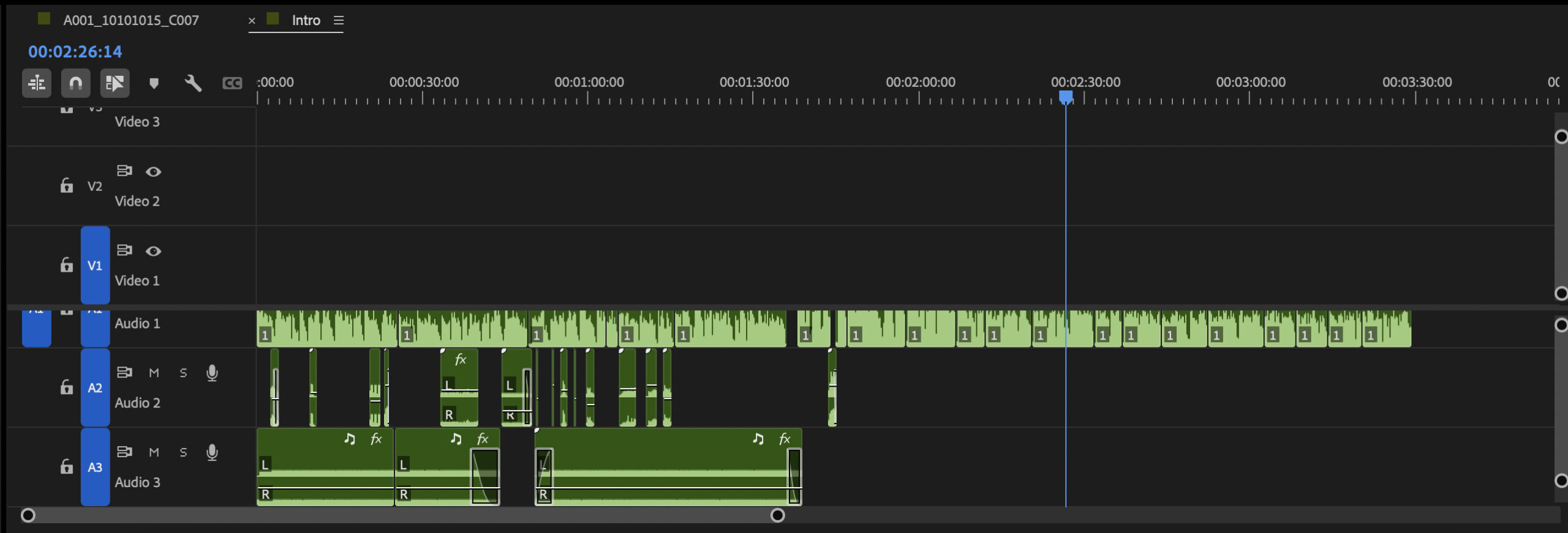Click the Video 1 track name
Screen dimensions: 1568x533
(137, 280)
